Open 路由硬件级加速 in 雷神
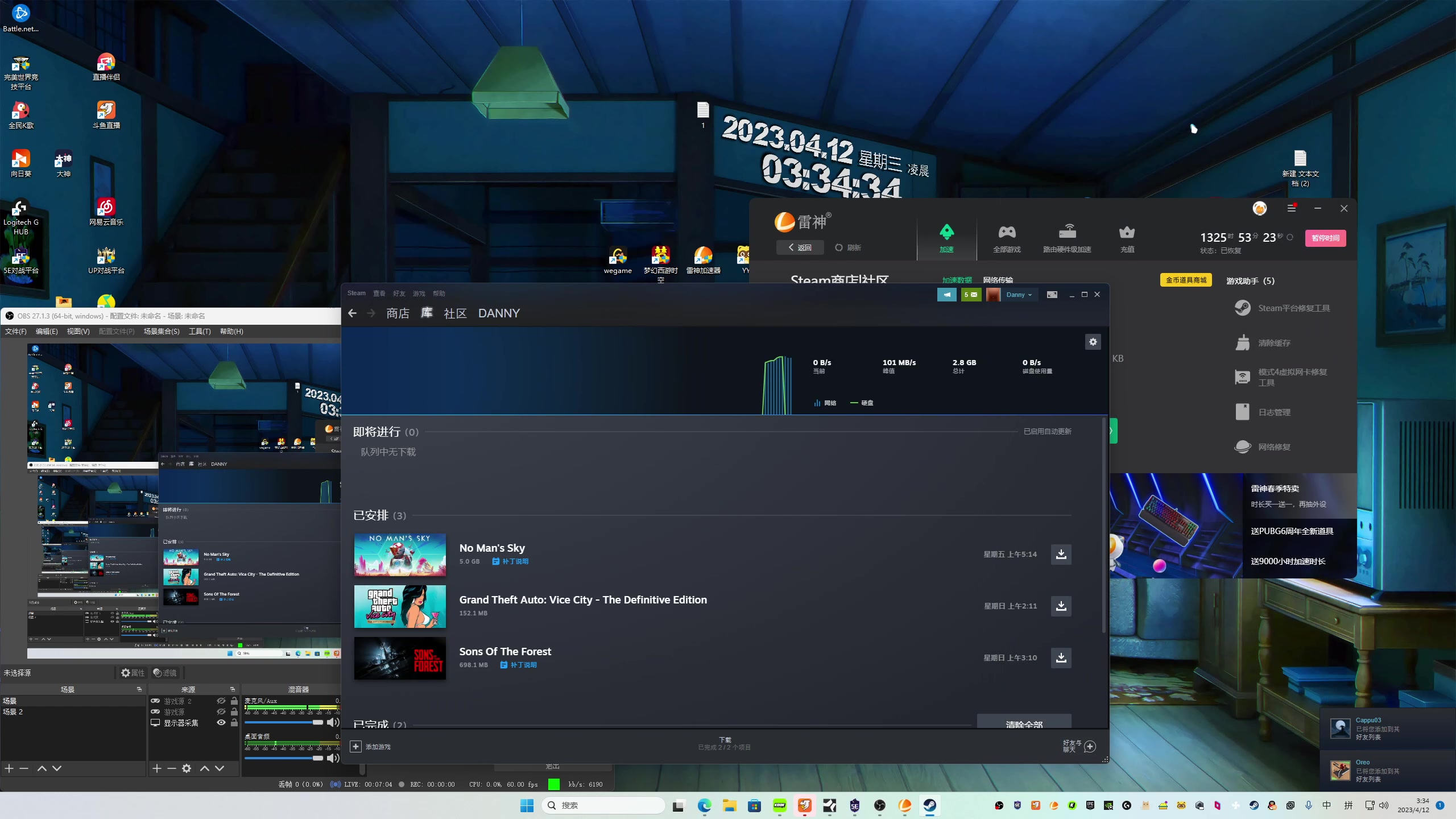This screenshot has width=1456, height=819. 1067,238
